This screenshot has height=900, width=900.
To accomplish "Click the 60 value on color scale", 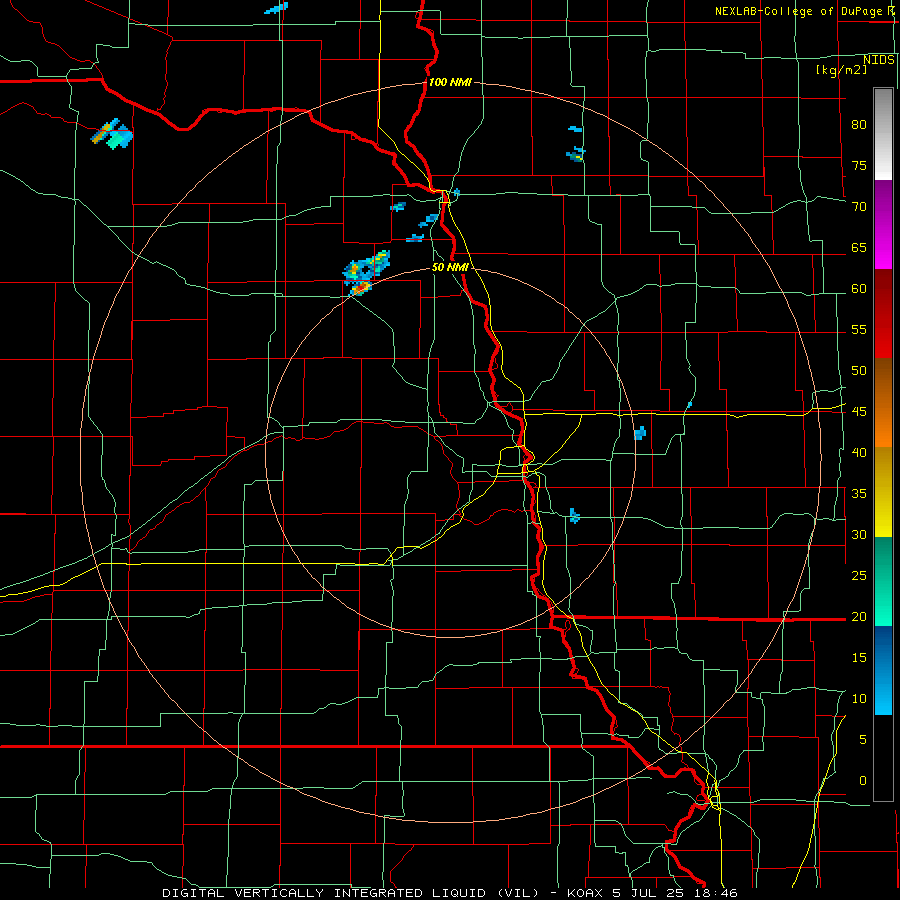I will (859, 289).
